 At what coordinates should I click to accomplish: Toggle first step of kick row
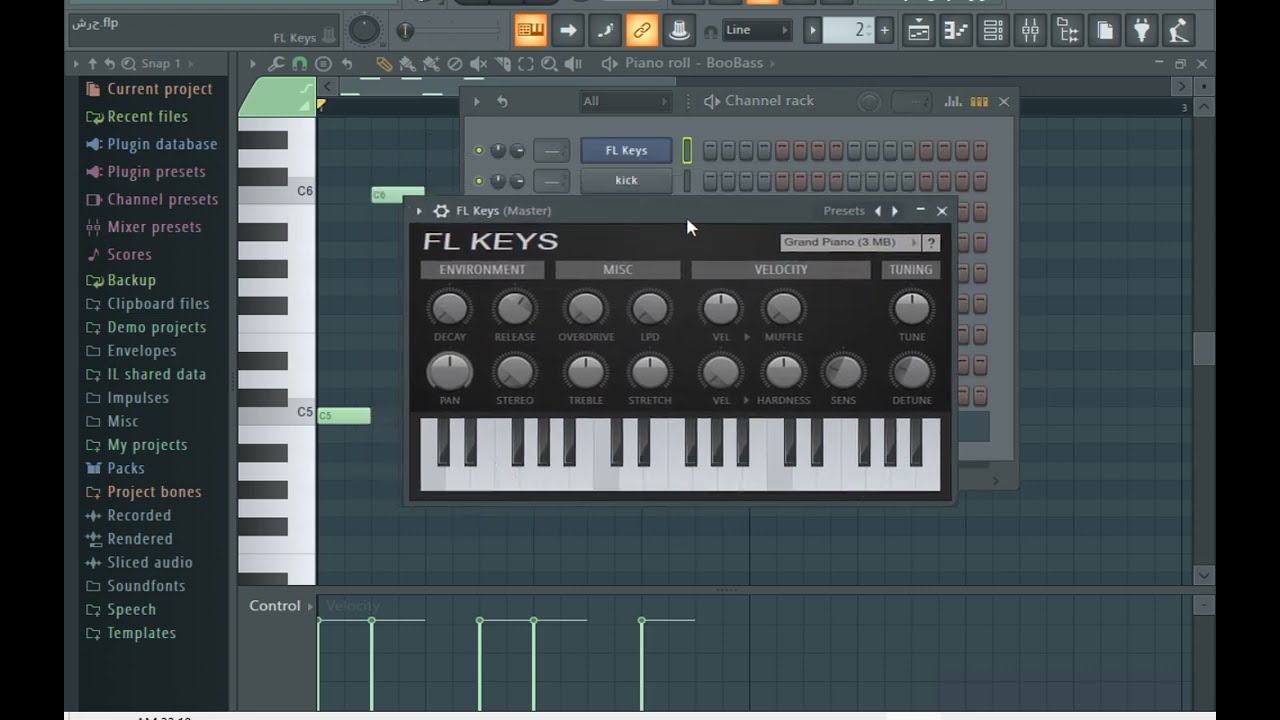click(710, 181)
